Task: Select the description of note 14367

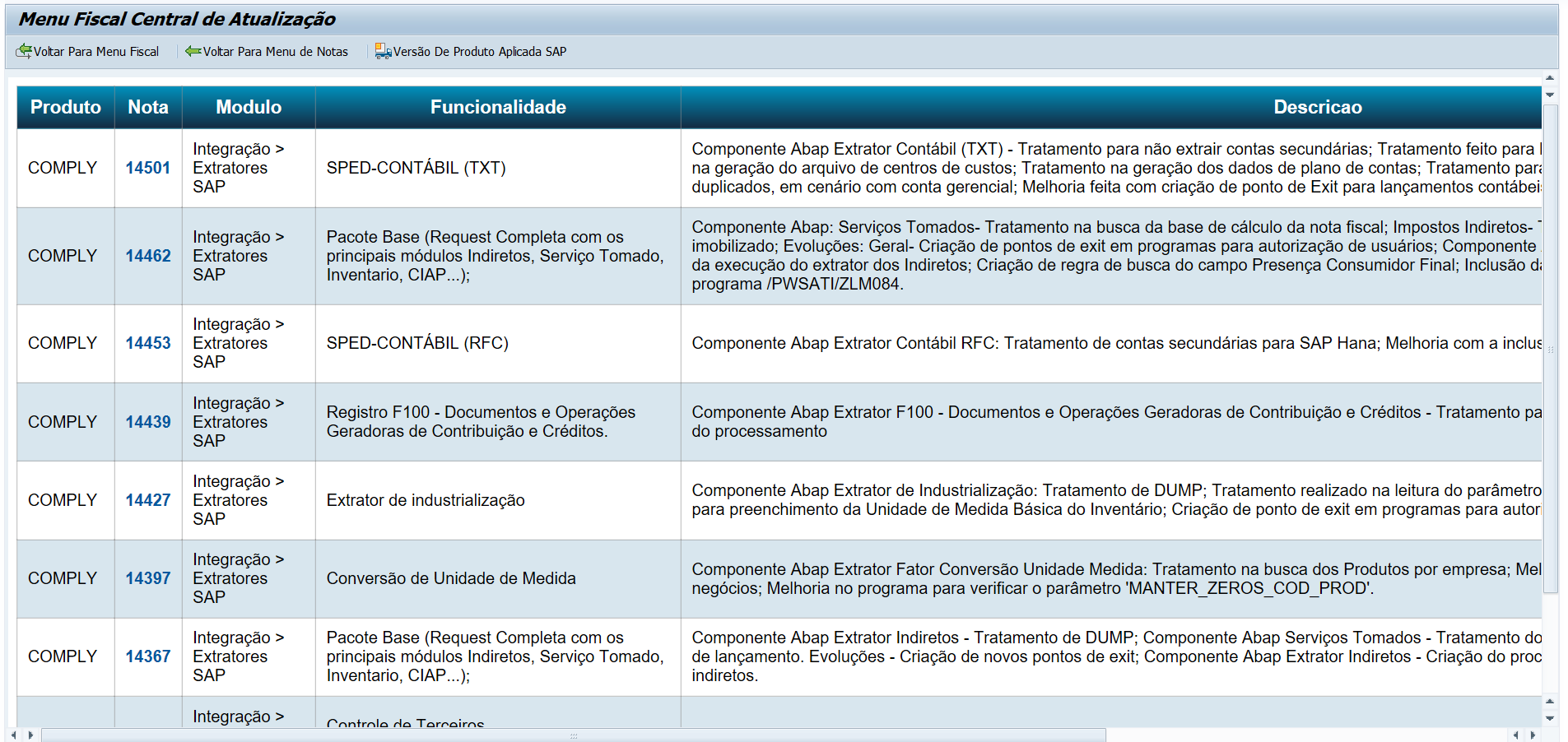Action: tap(1111, 656)
